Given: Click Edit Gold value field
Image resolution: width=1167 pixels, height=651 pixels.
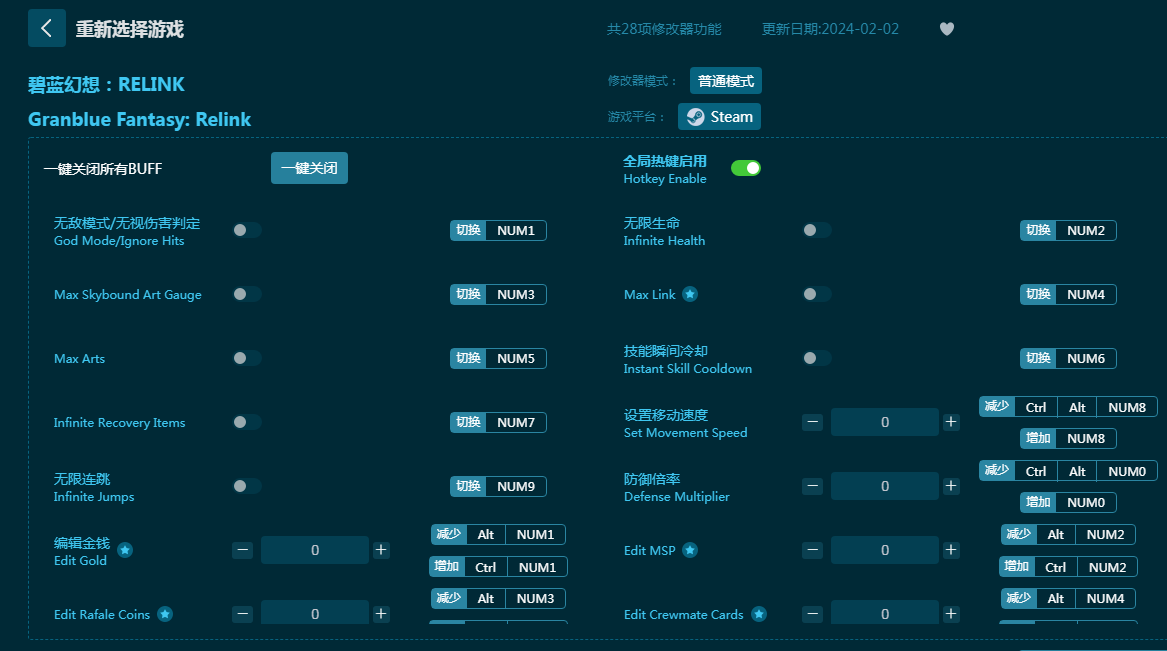Looking at the screenshot, I should (315, 550).
